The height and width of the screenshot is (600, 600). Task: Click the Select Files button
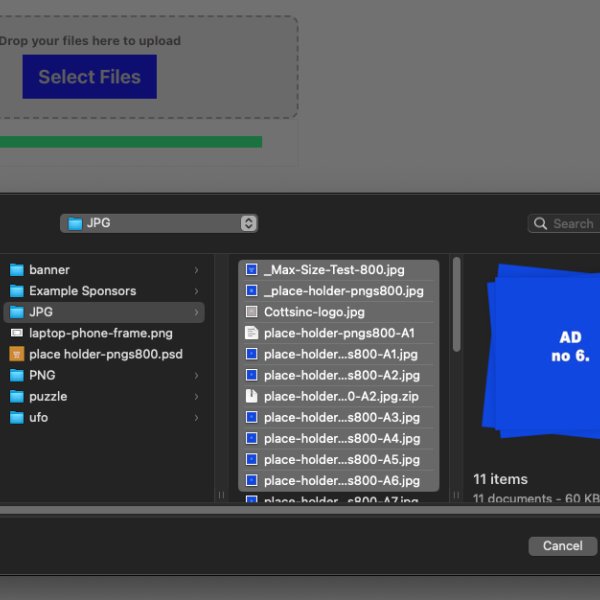pyautogui.click(x=90, y=77)
